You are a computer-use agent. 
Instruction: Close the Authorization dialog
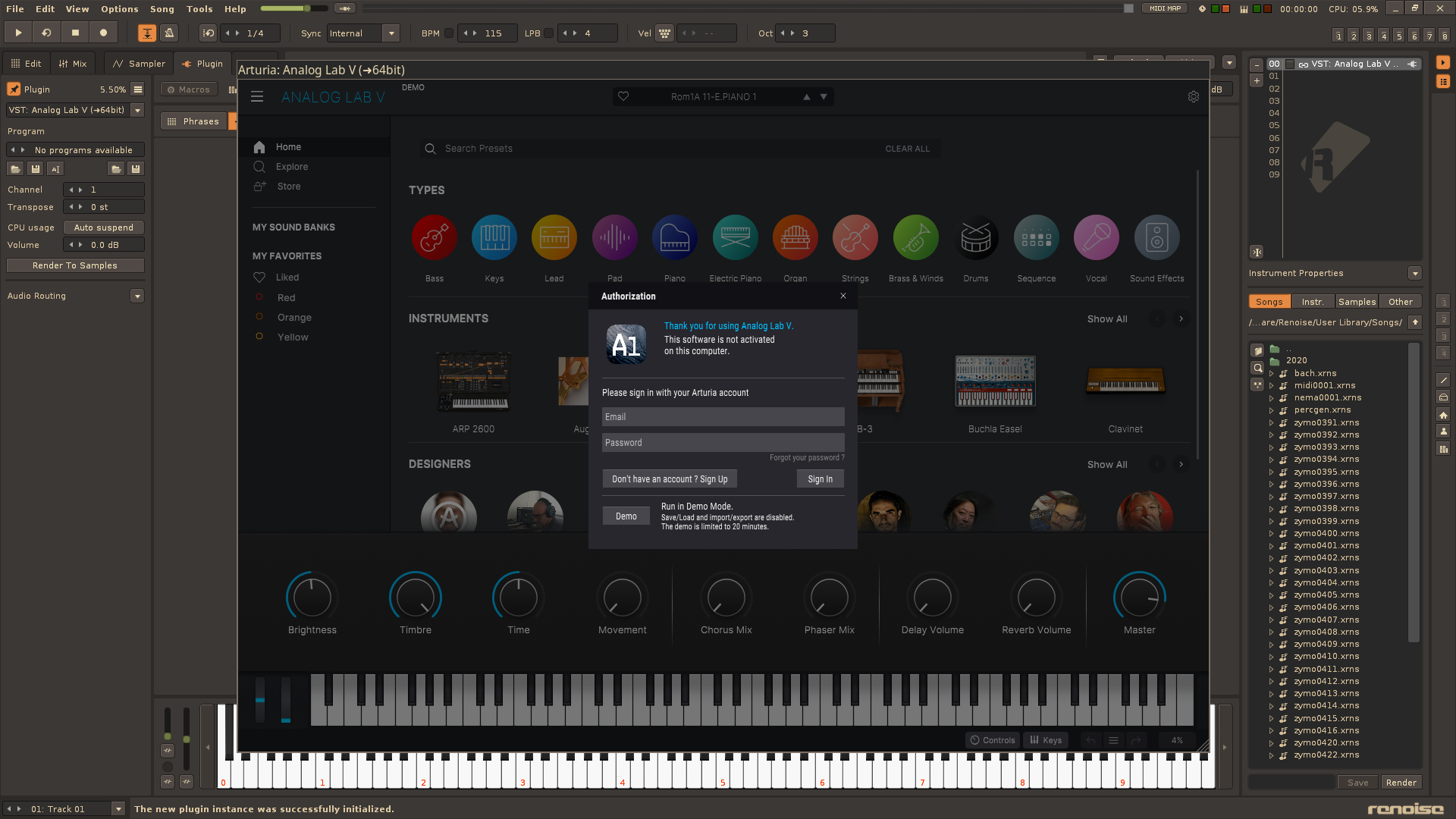click(x=843, y=296)
